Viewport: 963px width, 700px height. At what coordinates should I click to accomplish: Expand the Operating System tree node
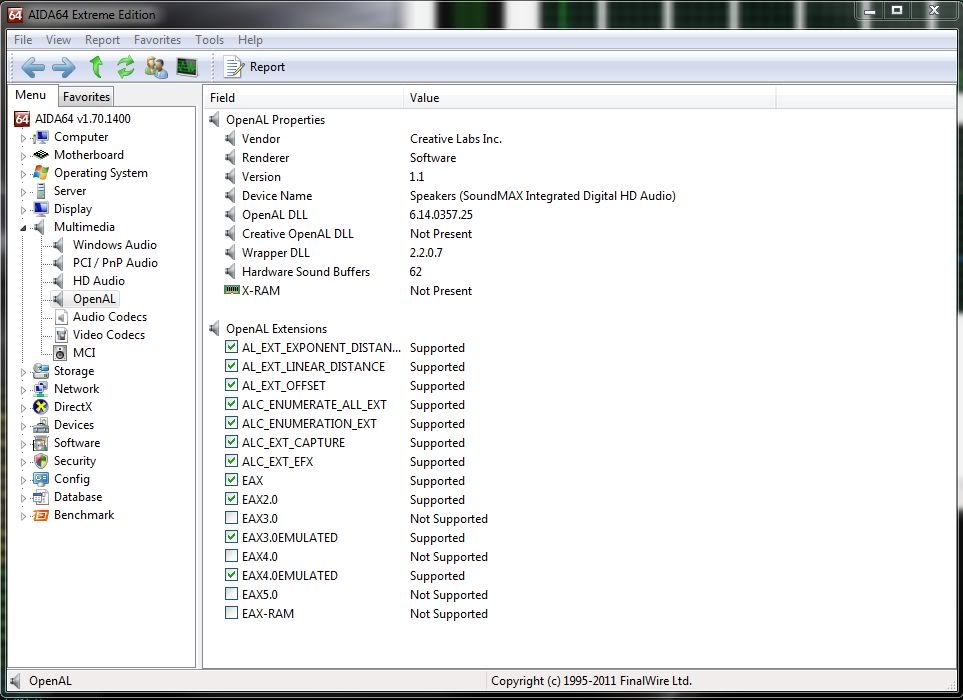(x=23, y=174)
